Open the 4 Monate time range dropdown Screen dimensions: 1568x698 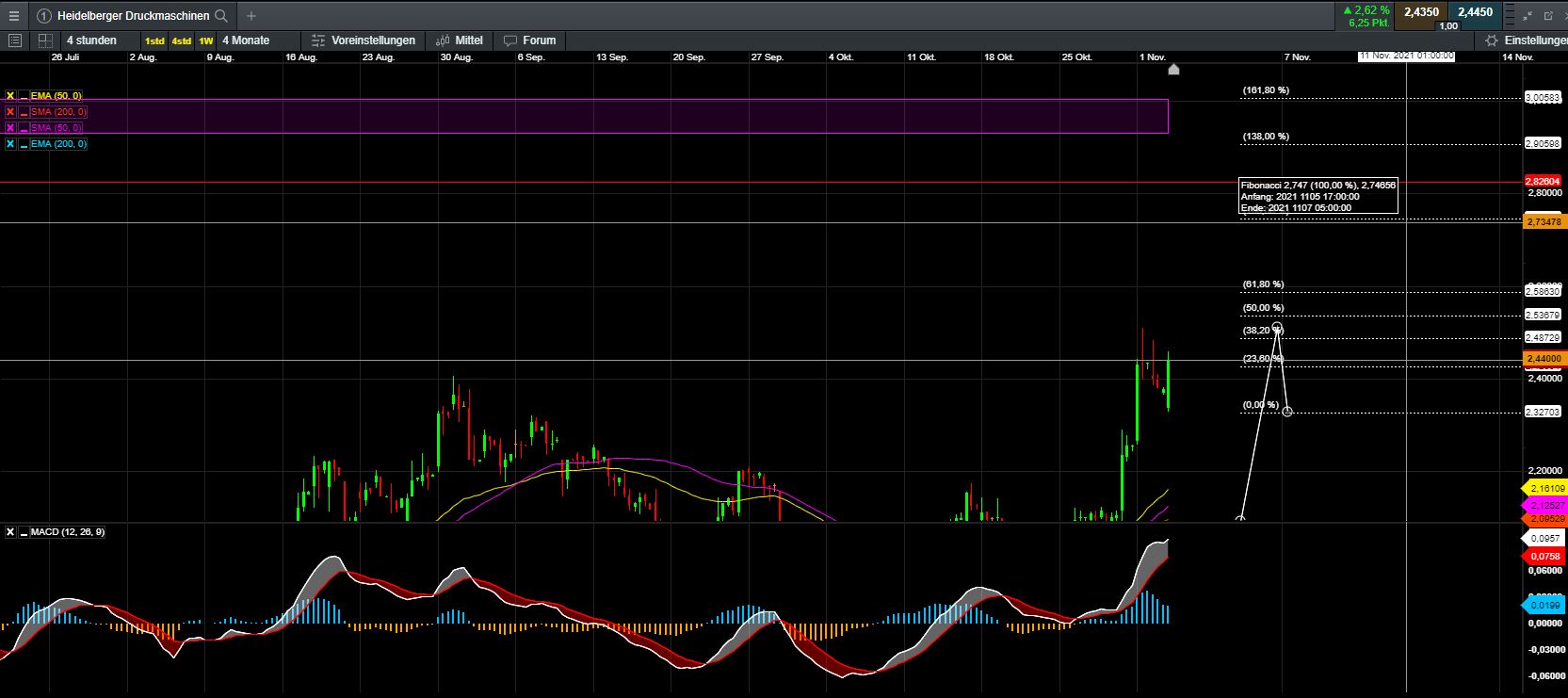[x=246, y=41]
